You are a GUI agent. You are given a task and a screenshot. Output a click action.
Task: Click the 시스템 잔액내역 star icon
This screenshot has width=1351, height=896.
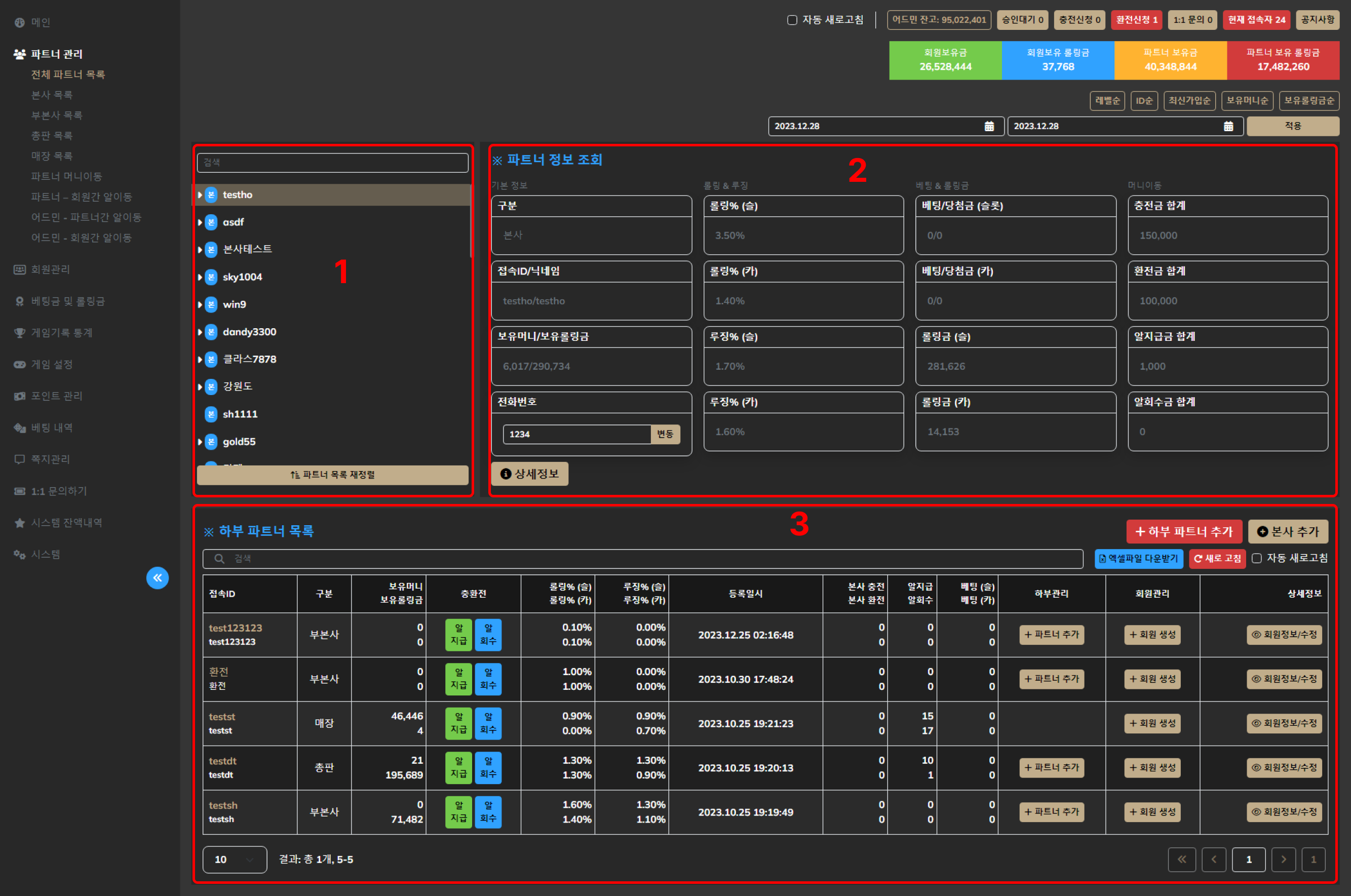pyautogui.click(x=19, y=523)
